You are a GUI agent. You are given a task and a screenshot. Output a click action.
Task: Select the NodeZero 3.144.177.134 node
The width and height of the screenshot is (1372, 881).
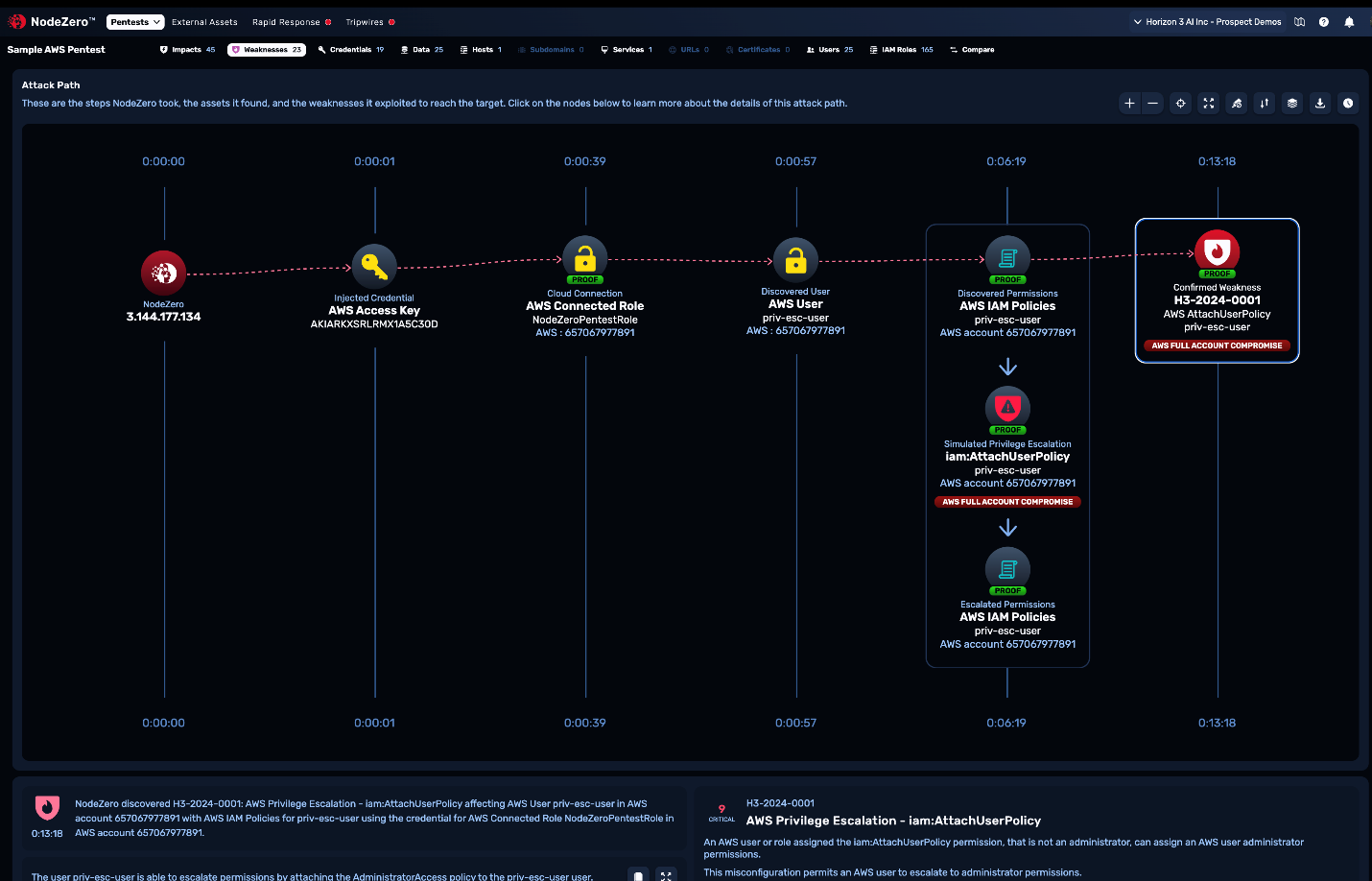[x=163, y=274]
